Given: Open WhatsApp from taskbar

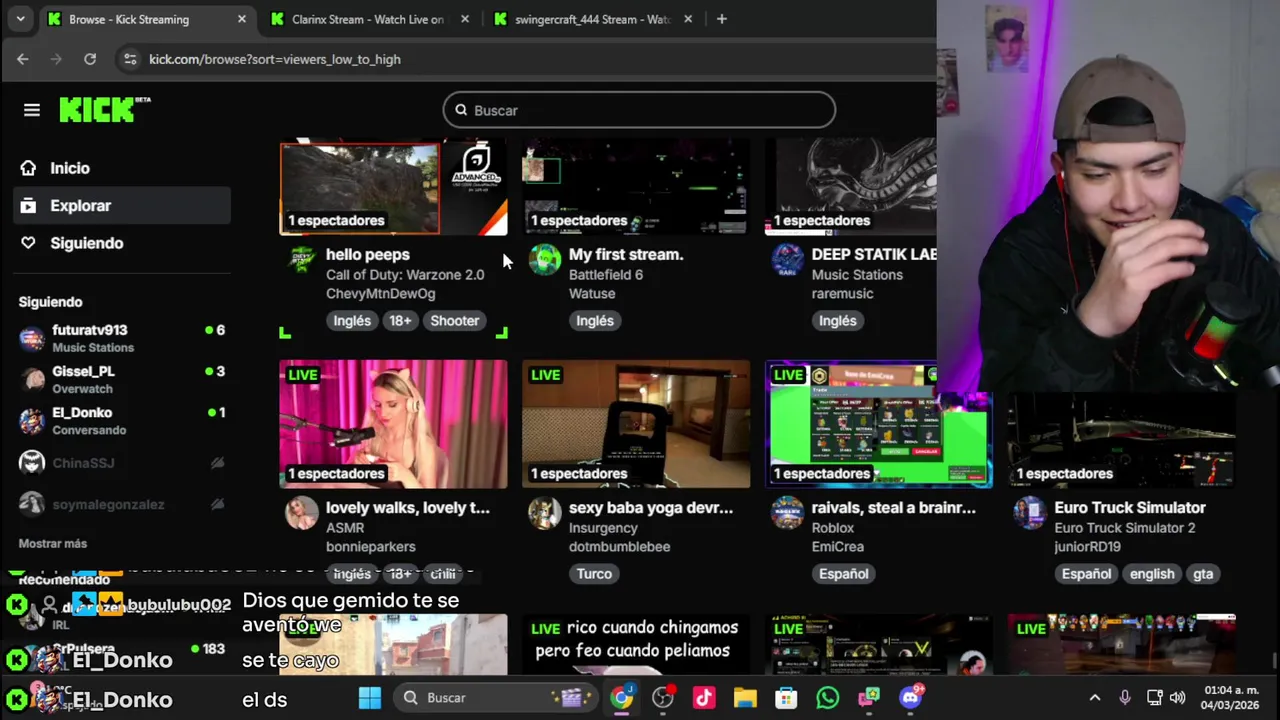Looking at the screenshot, I should [827, 697].
